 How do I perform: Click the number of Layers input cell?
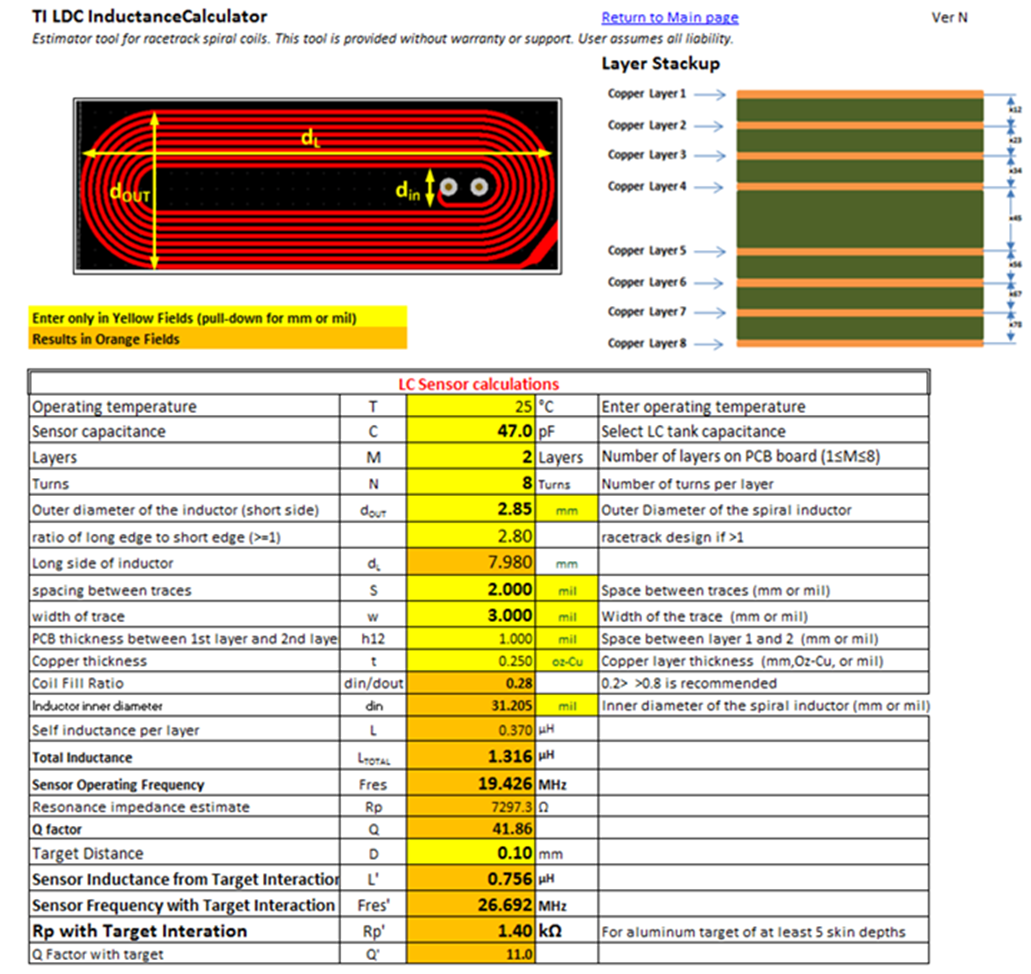tap(470, 459)
